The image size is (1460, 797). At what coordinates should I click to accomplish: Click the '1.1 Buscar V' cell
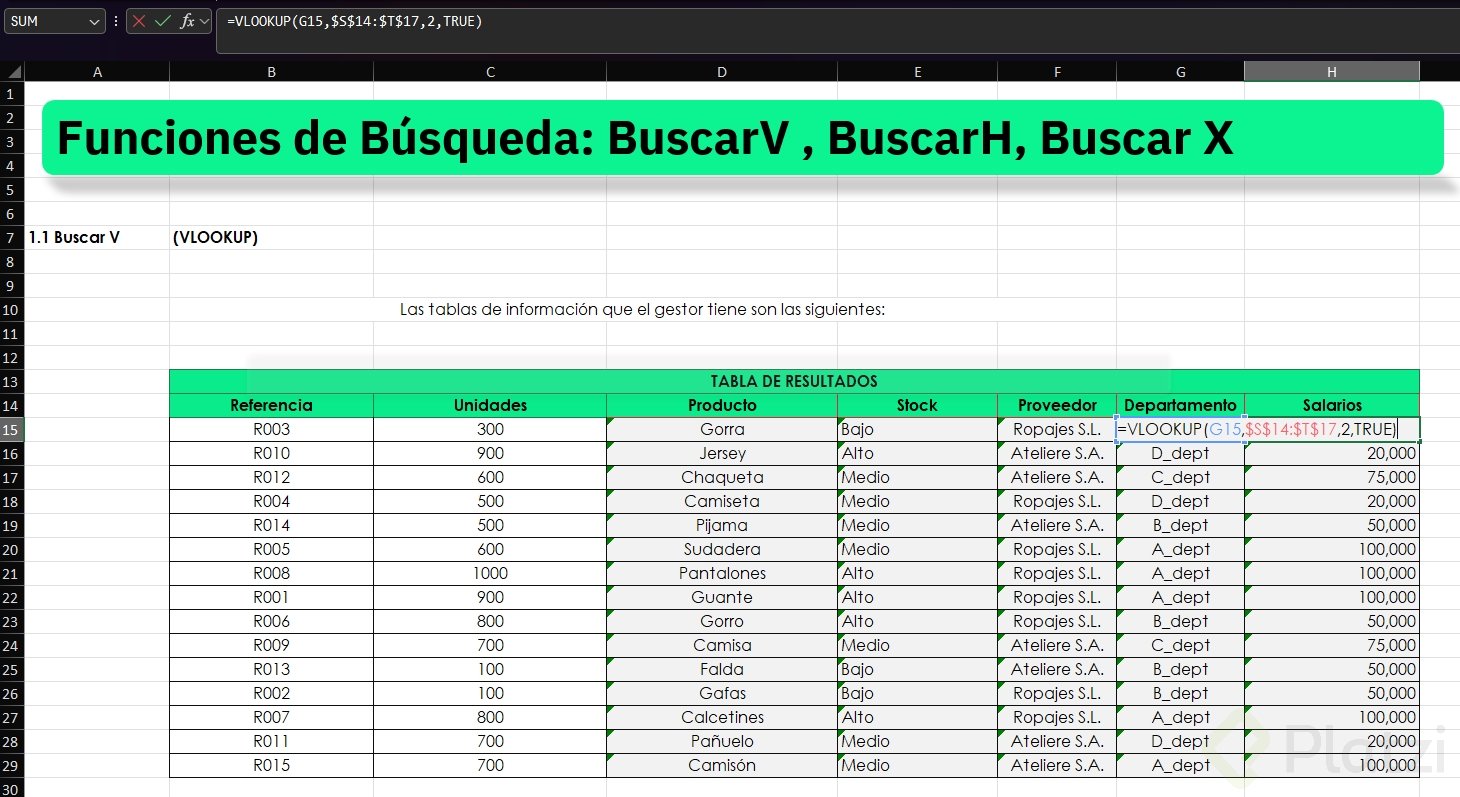click(97, 237)
